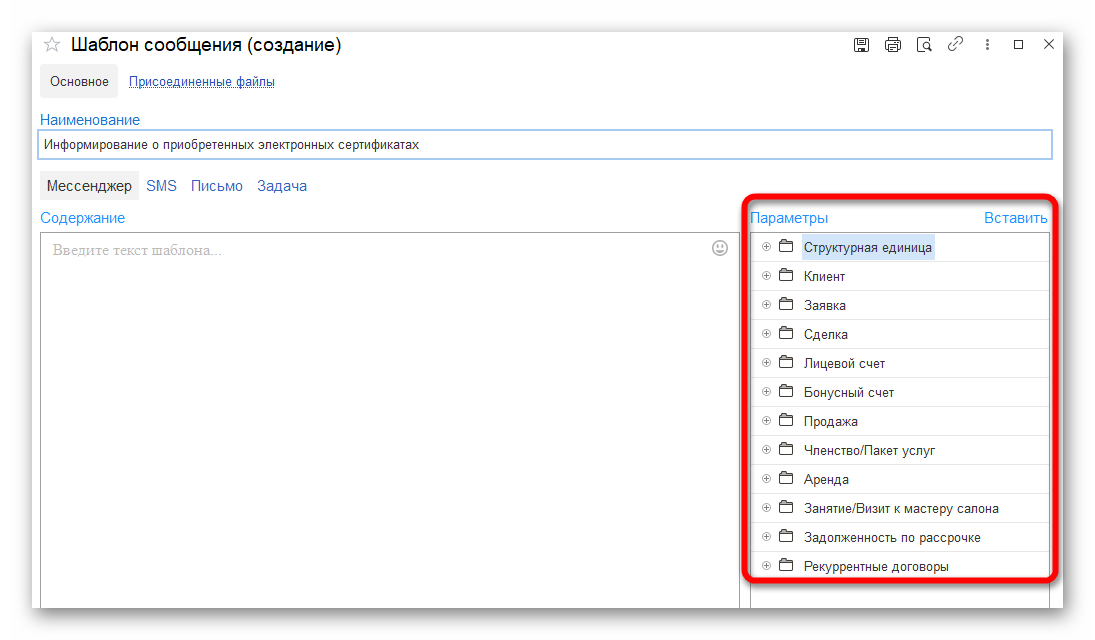Select the Лицевой счет row text
1095x640 pixels.
pos(844,363)
